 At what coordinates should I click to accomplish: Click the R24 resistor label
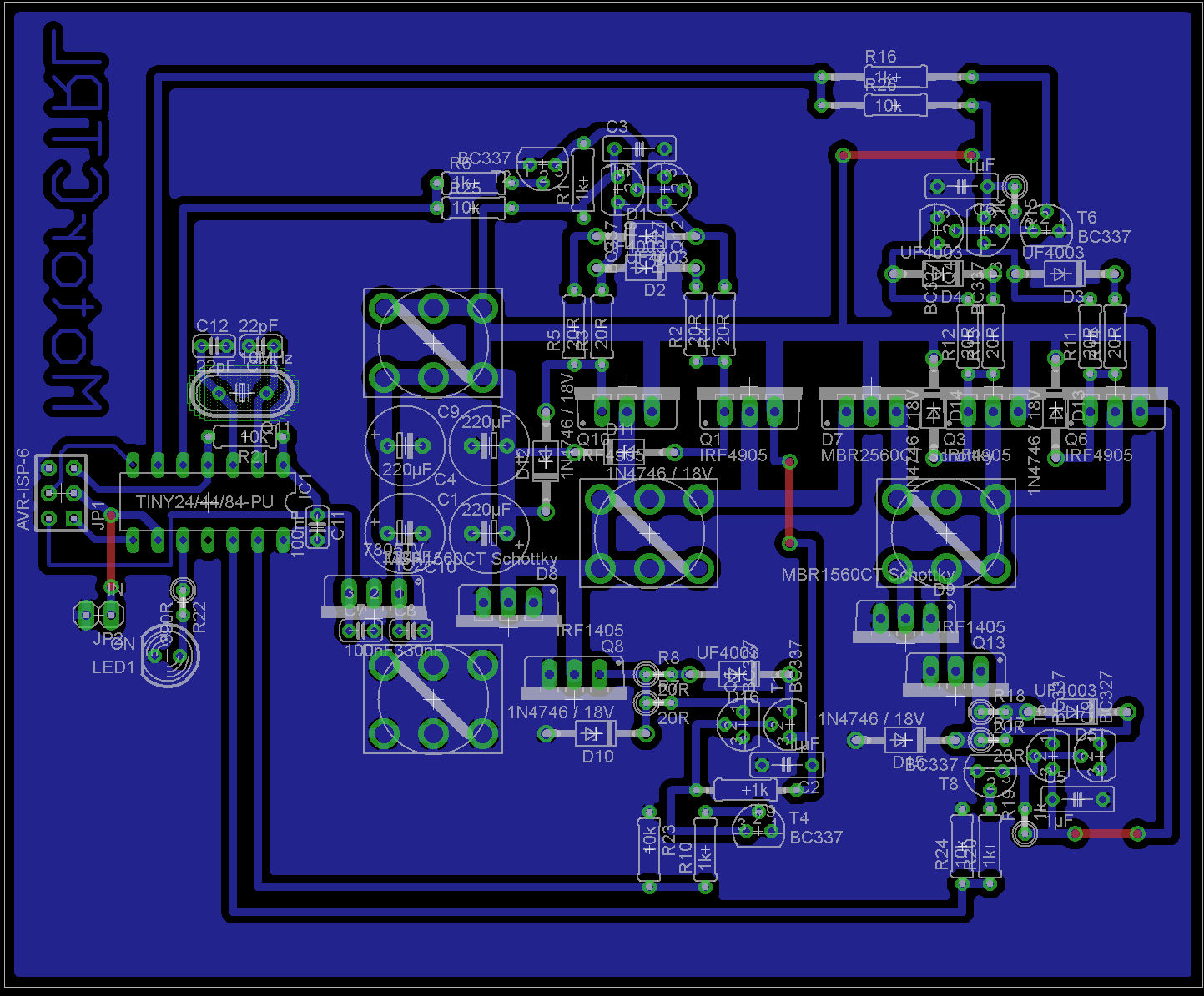click(x=942, y=855)
